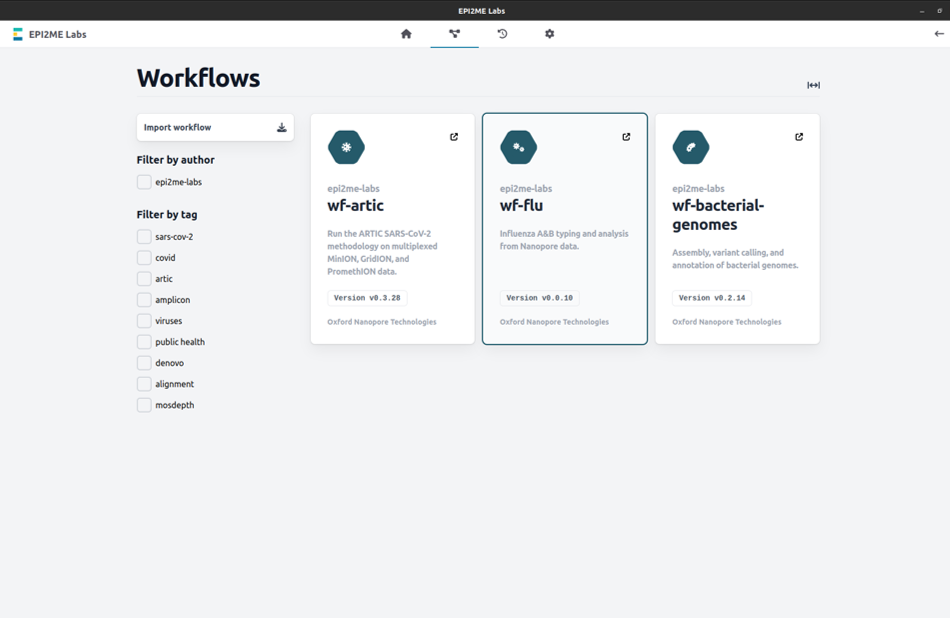
Task: Check the covid tag filter
Action: pyautogui.click(x=144, y=258)
